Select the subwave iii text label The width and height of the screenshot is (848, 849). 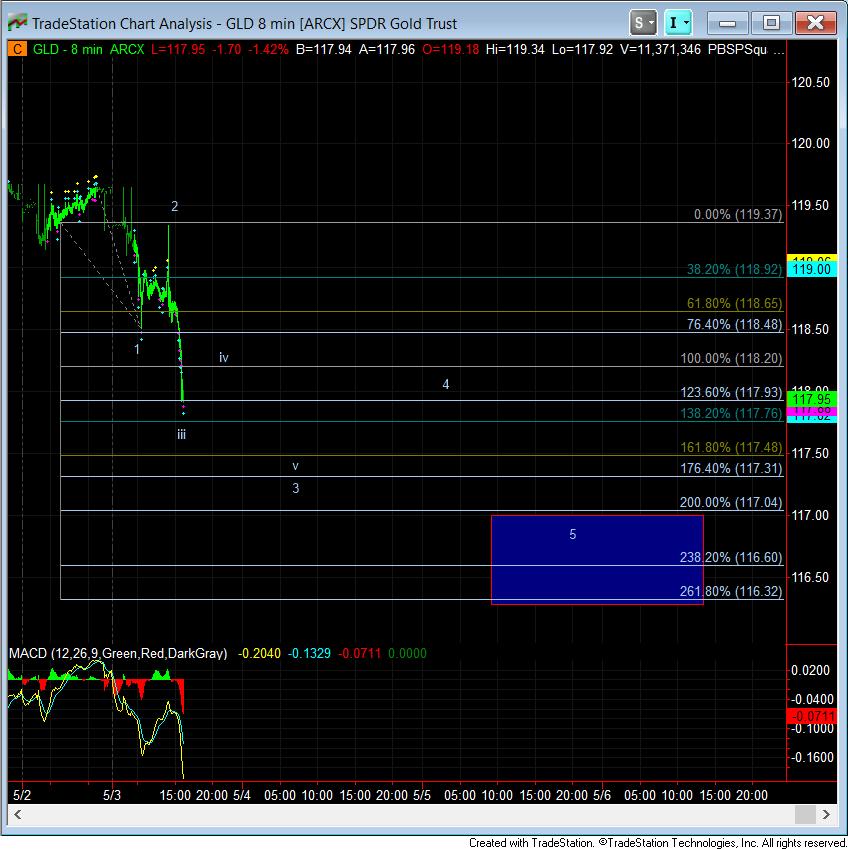tap(181, 434)
